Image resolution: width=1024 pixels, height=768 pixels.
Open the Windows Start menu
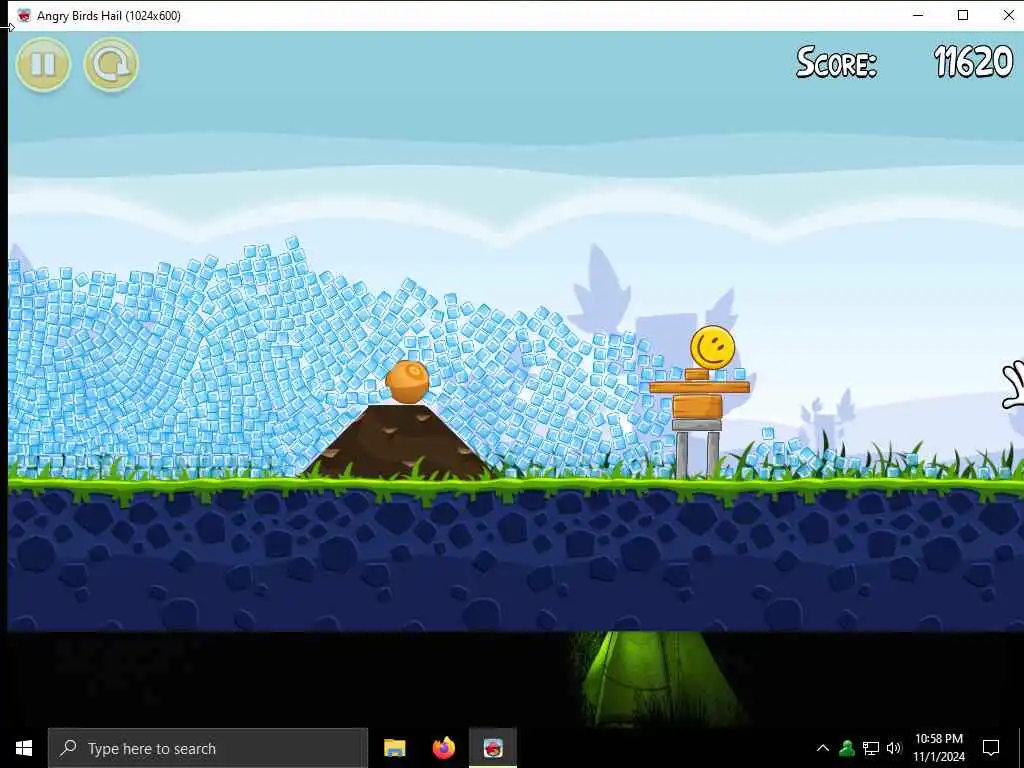coord(24,748)
